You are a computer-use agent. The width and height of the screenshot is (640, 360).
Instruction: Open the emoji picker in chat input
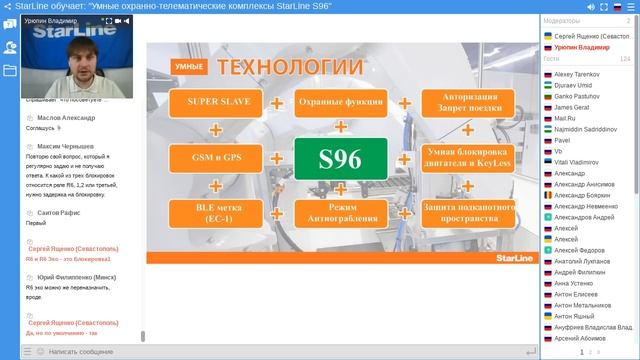40,351
